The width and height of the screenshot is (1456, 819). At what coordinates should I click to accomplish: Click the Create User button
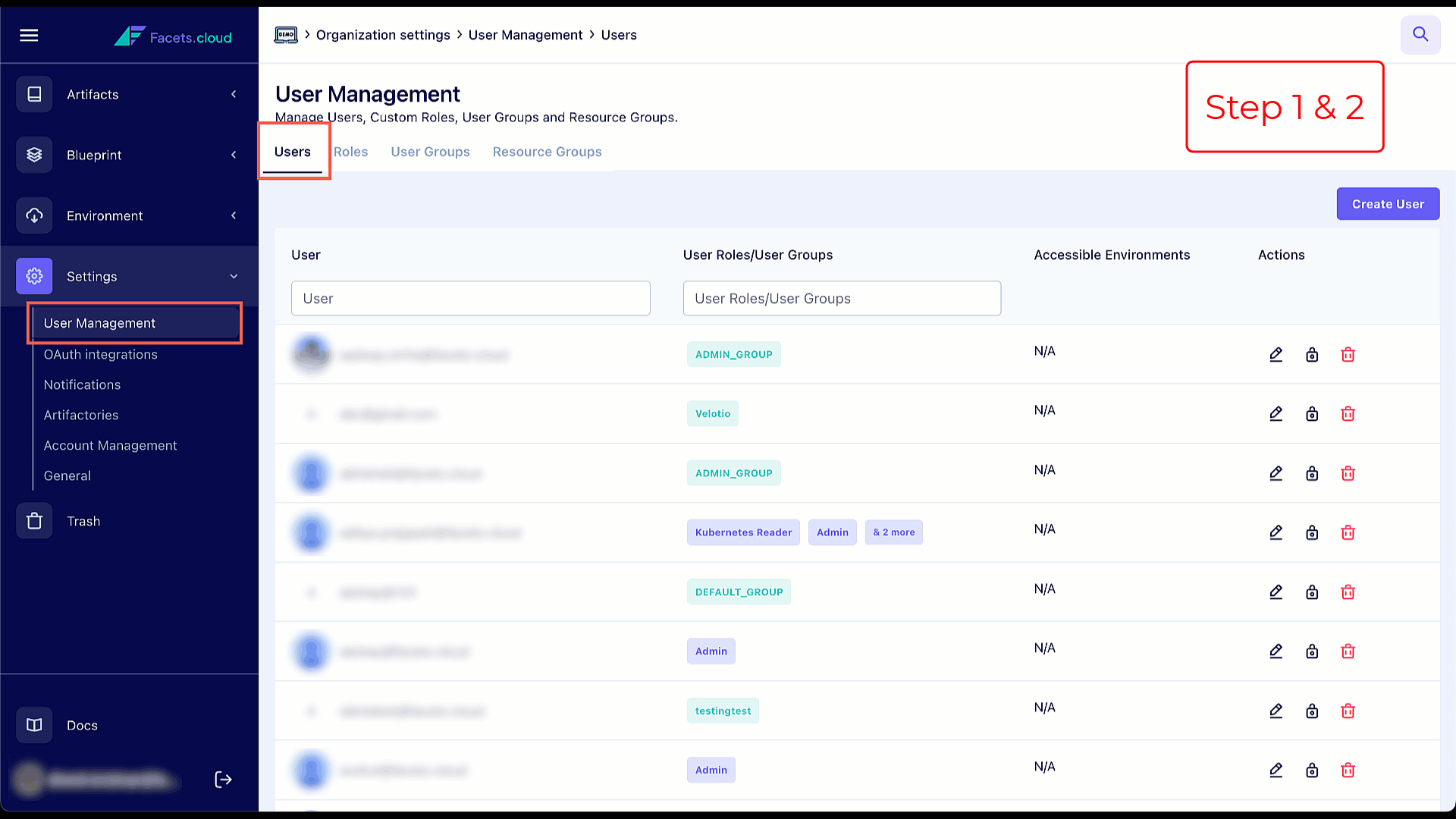(x=1387, y=204)
